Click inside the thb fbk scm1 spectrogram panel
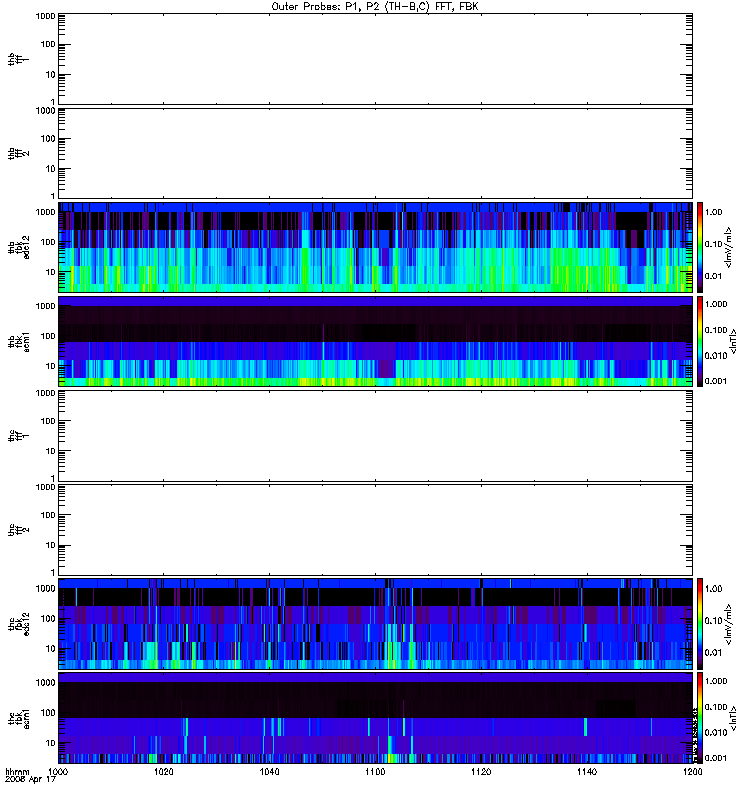Viewport: 750px width, 800px height. [376, 341]
